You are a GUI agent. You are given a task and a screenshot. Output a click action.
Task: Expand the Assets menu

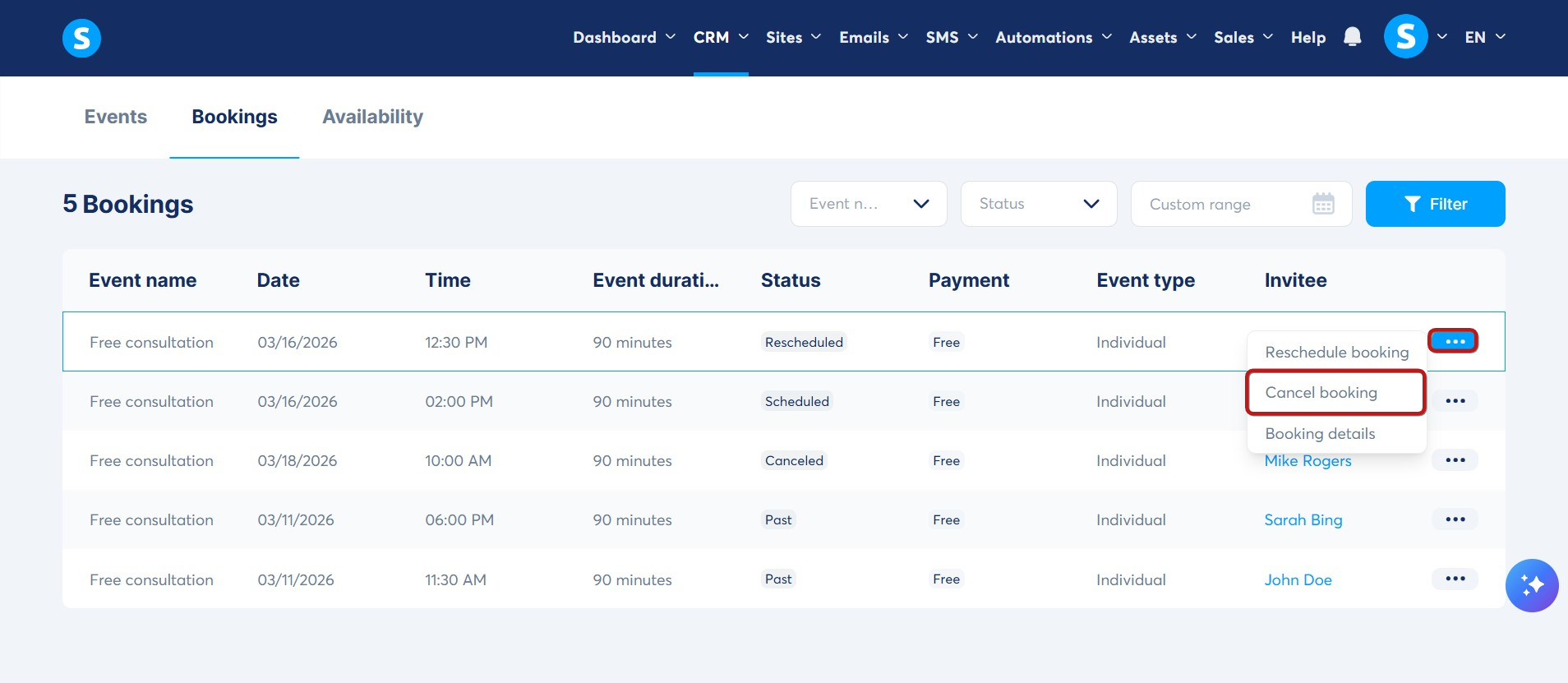(x=1163, y=37)
